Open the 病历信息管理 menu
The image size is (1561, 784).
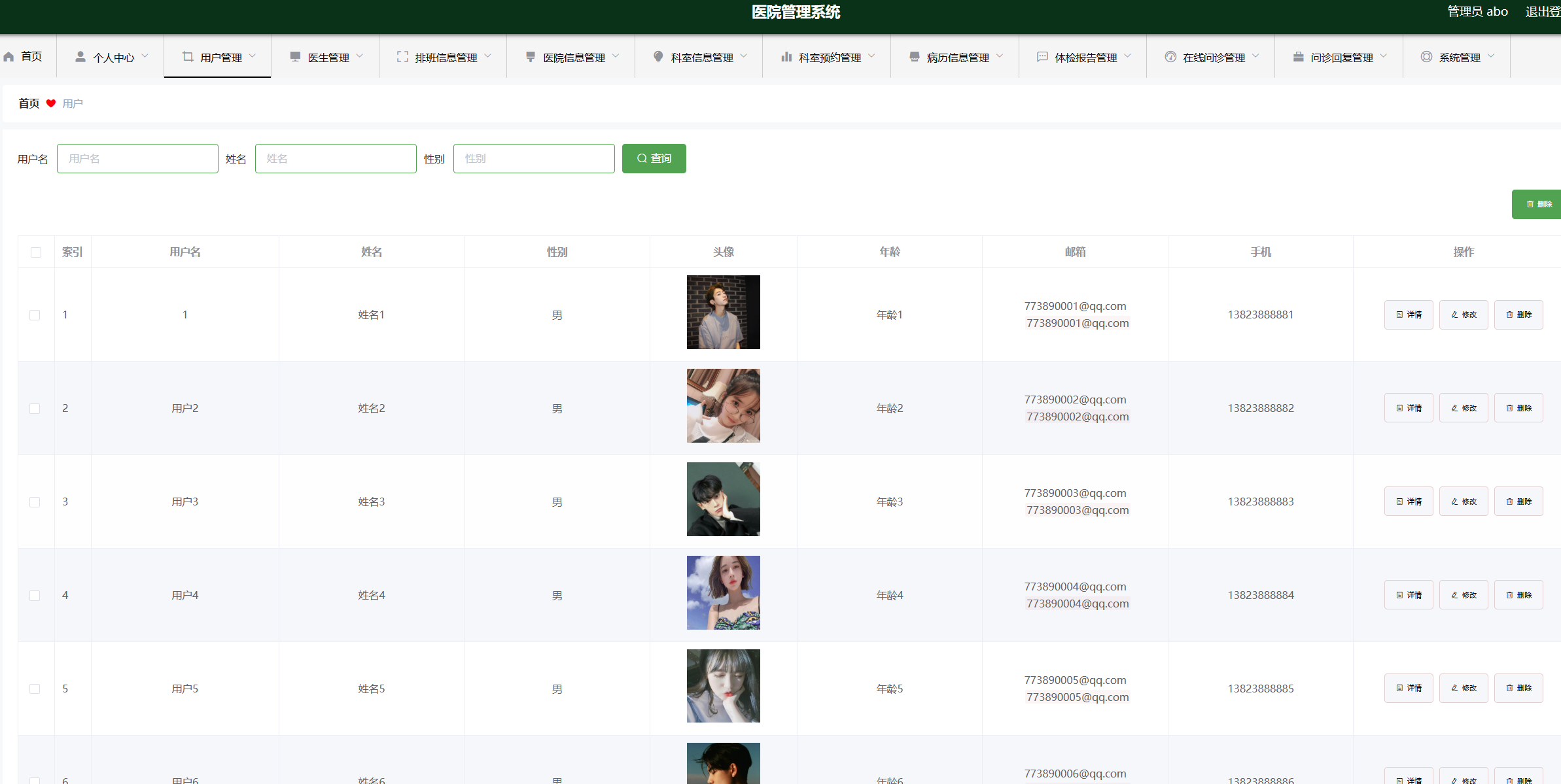click(957, 58)
